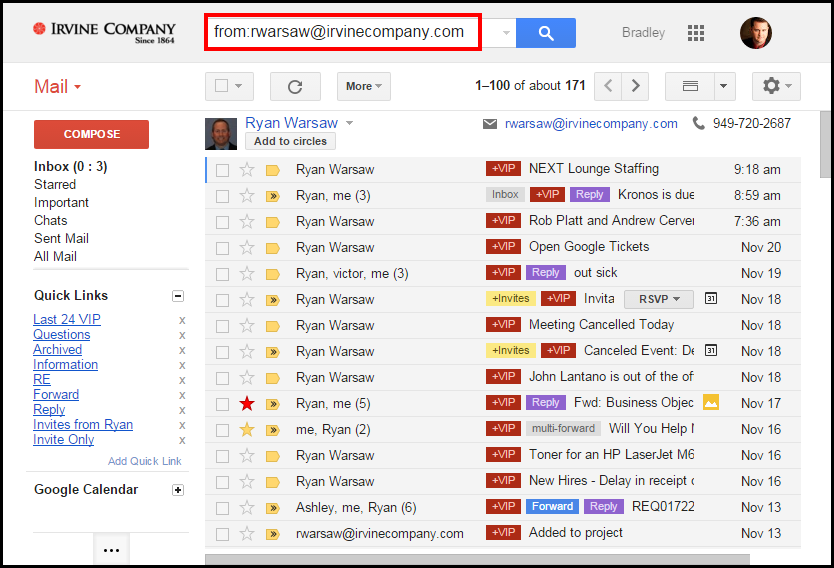Click the rwarsaw@irvinecompany.com contact link
Viewport: 834px width, 568px height.
click(591, 124)
